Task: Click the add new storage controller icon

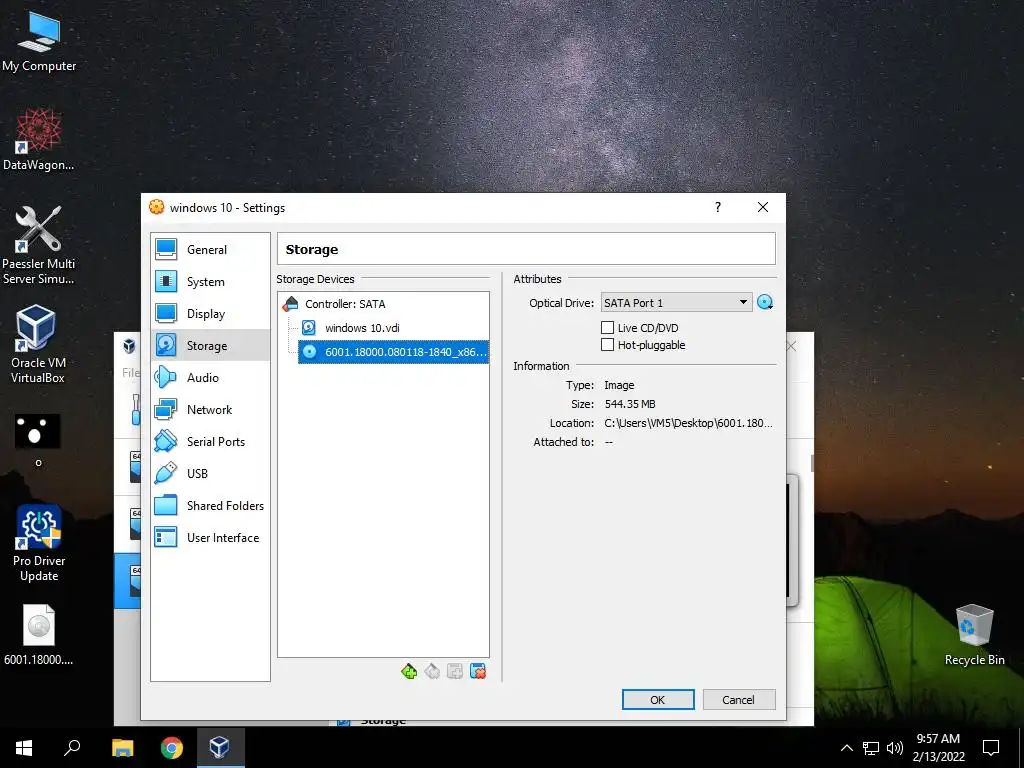Action: [409, 671]
